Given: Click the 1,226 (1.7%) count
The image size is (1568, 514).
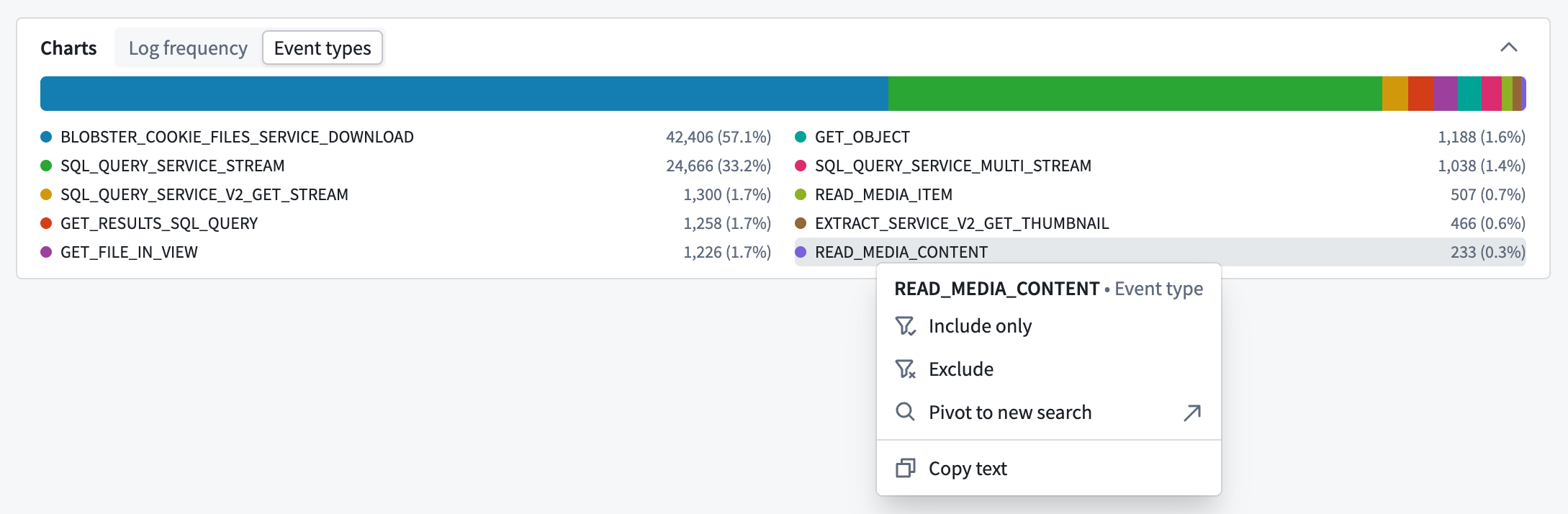Looking at the screenshot, I should pos(727,252).
